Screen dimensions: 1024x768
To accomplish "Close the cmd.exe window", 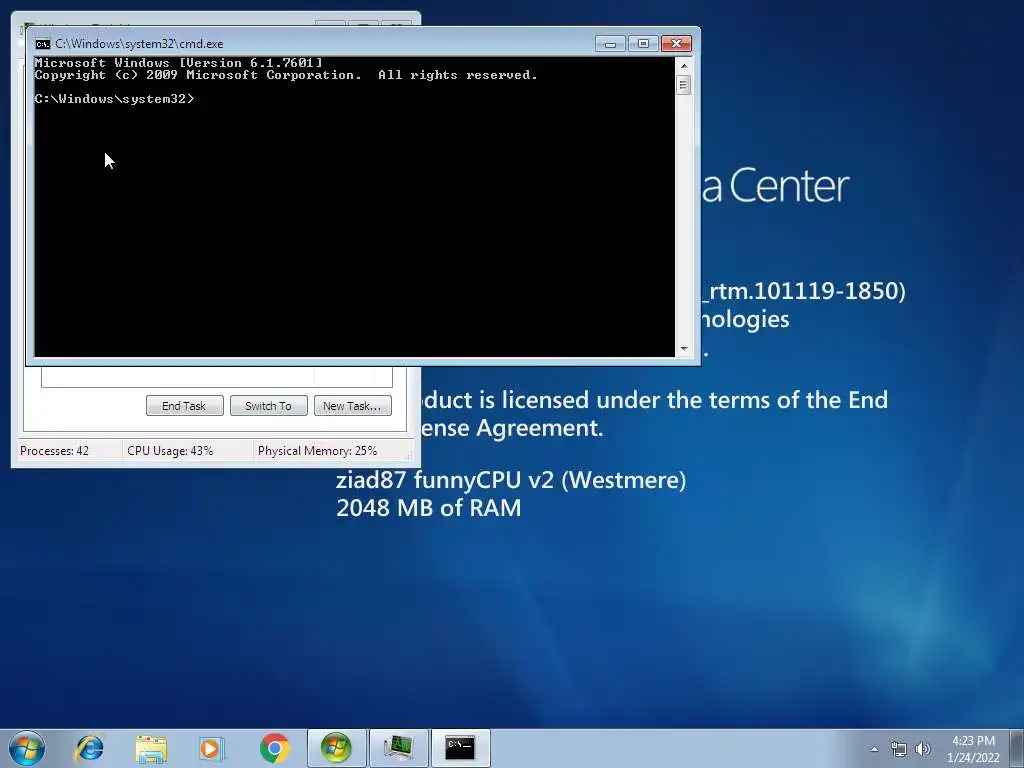I will point(677,44).
